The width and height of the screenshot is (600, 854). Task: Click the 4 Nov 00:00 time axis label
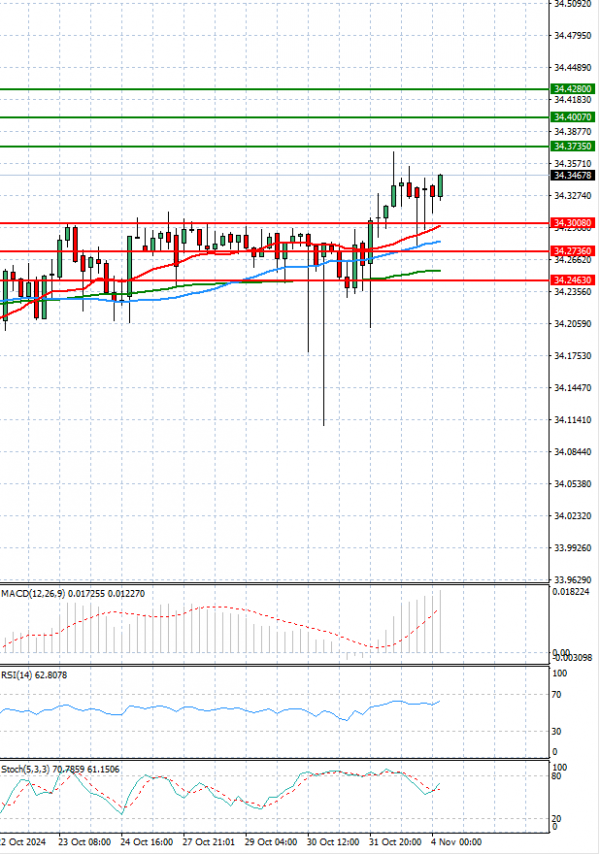pyautogui.click(x=456, y=842)
